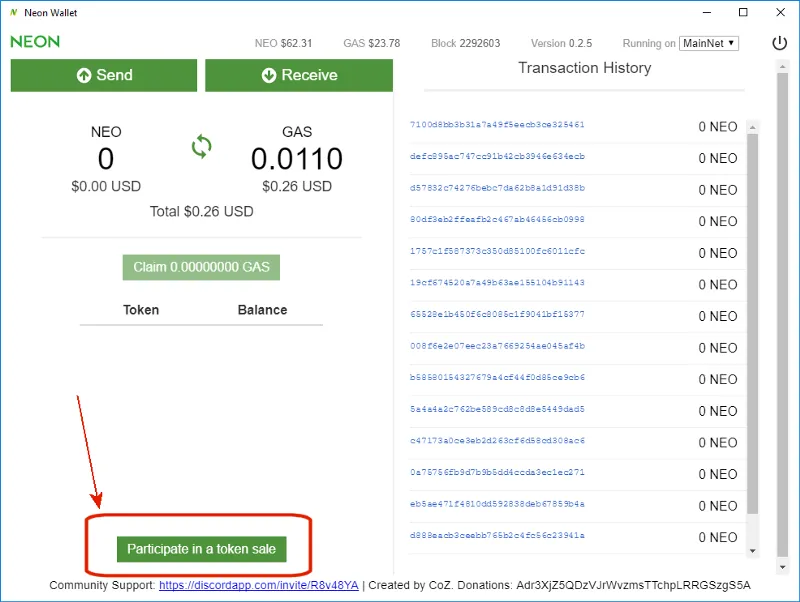Click transaction list scrollbar up arrow
Image resolution: width=800 pixels, height=602 pixels.
tap(752, 127)
